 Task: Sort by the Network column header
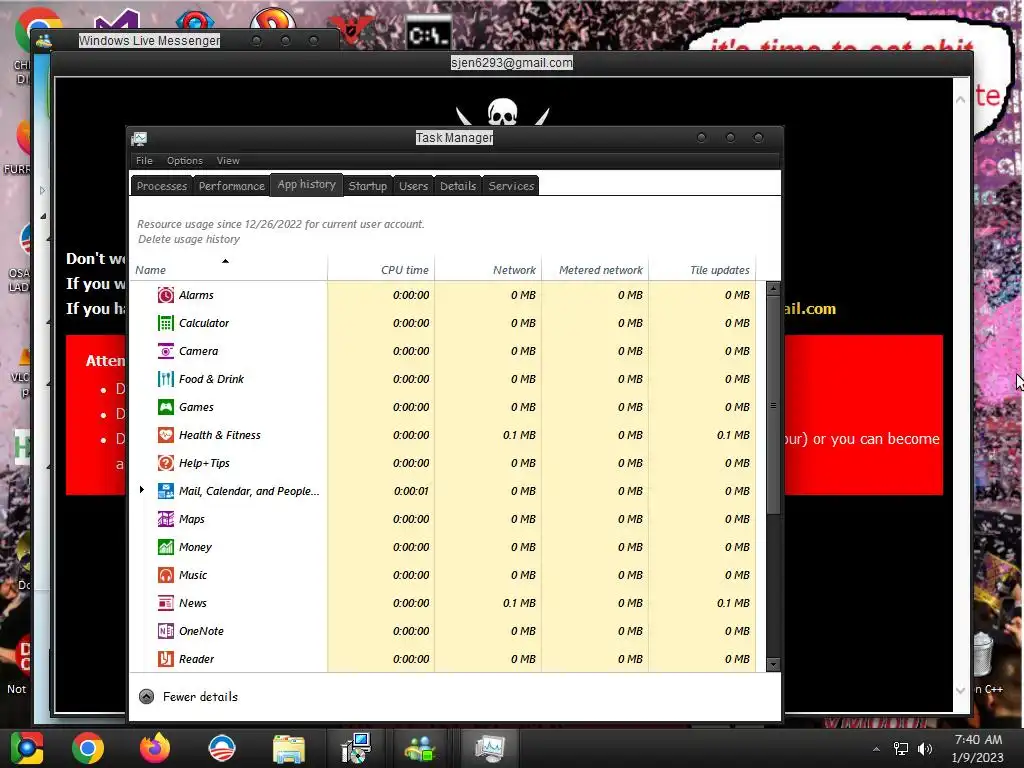click(488, 270)
